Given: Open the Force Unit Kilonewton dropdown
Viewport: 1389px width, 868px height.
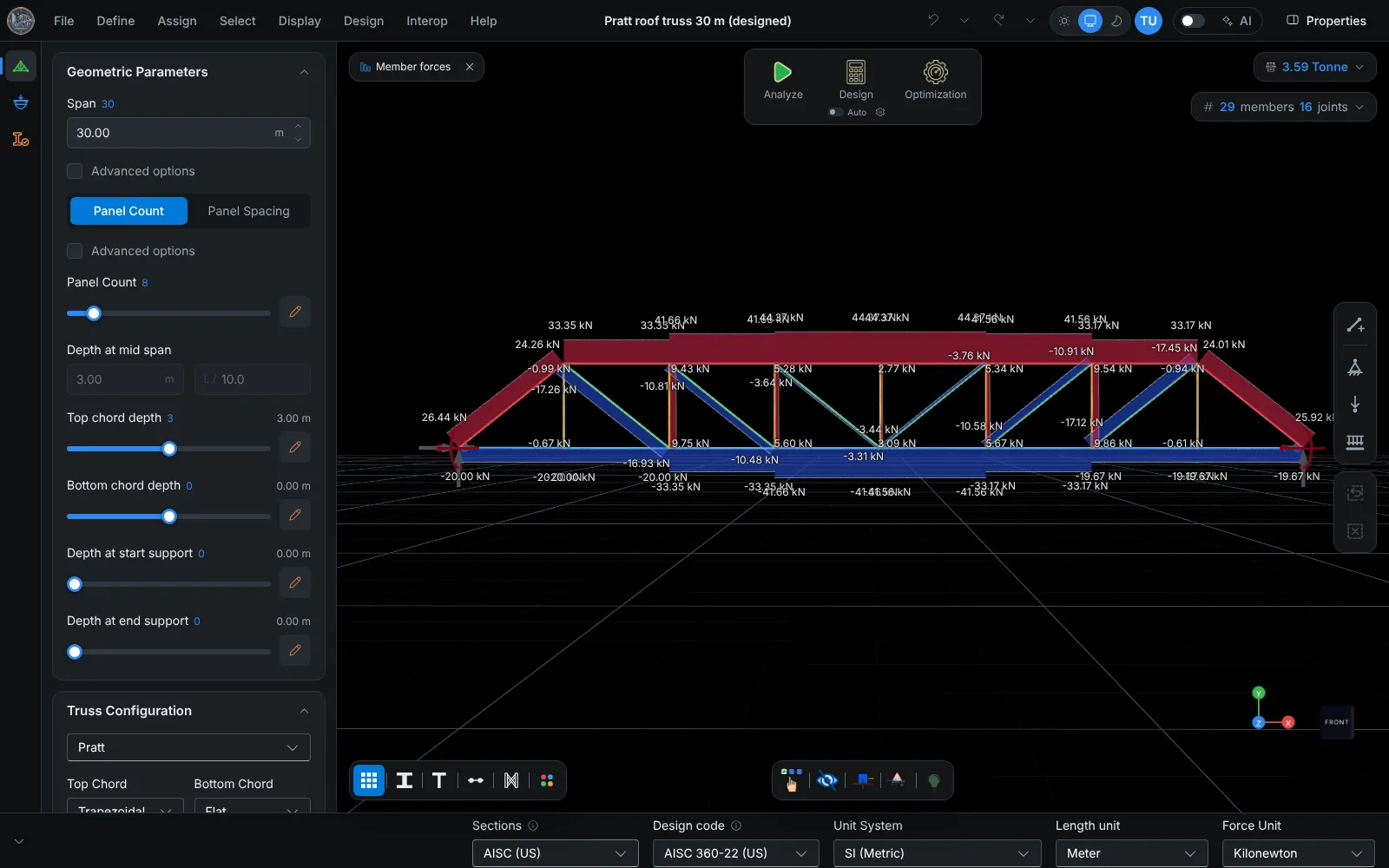Looking at the screenshot, I should [x=1298, y=853].
